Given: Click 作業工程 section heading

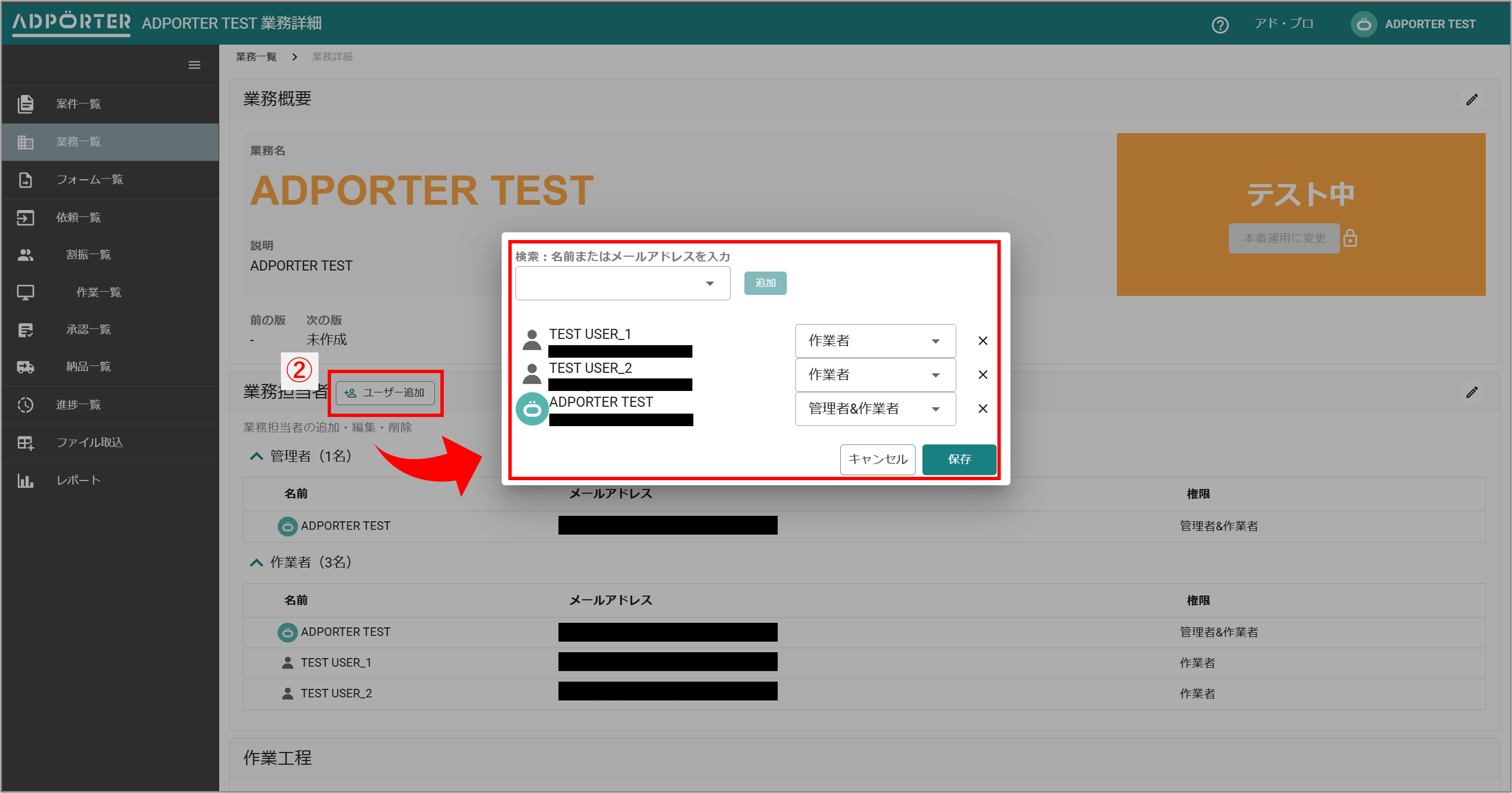Looking at the screenshot, I should (x=277, y=758).
